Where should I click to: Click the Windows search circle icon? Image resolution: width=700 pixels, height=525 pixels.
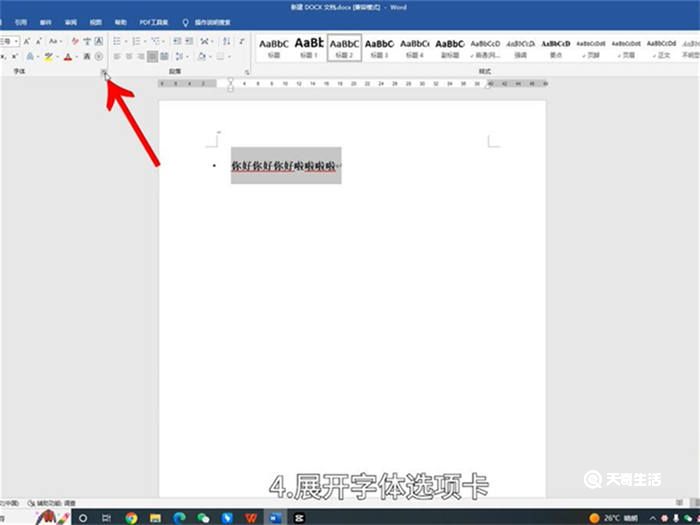[83, 518]
